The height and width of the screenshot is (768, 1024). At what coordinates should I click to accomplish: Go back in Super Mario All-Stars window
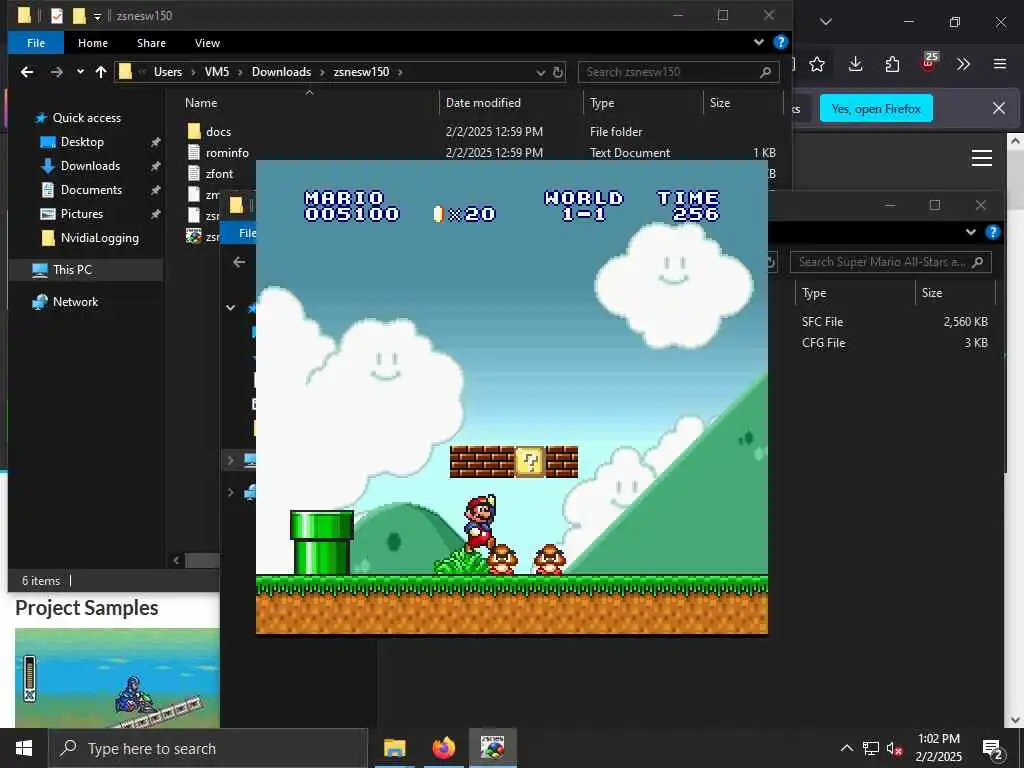pos(239,262)
